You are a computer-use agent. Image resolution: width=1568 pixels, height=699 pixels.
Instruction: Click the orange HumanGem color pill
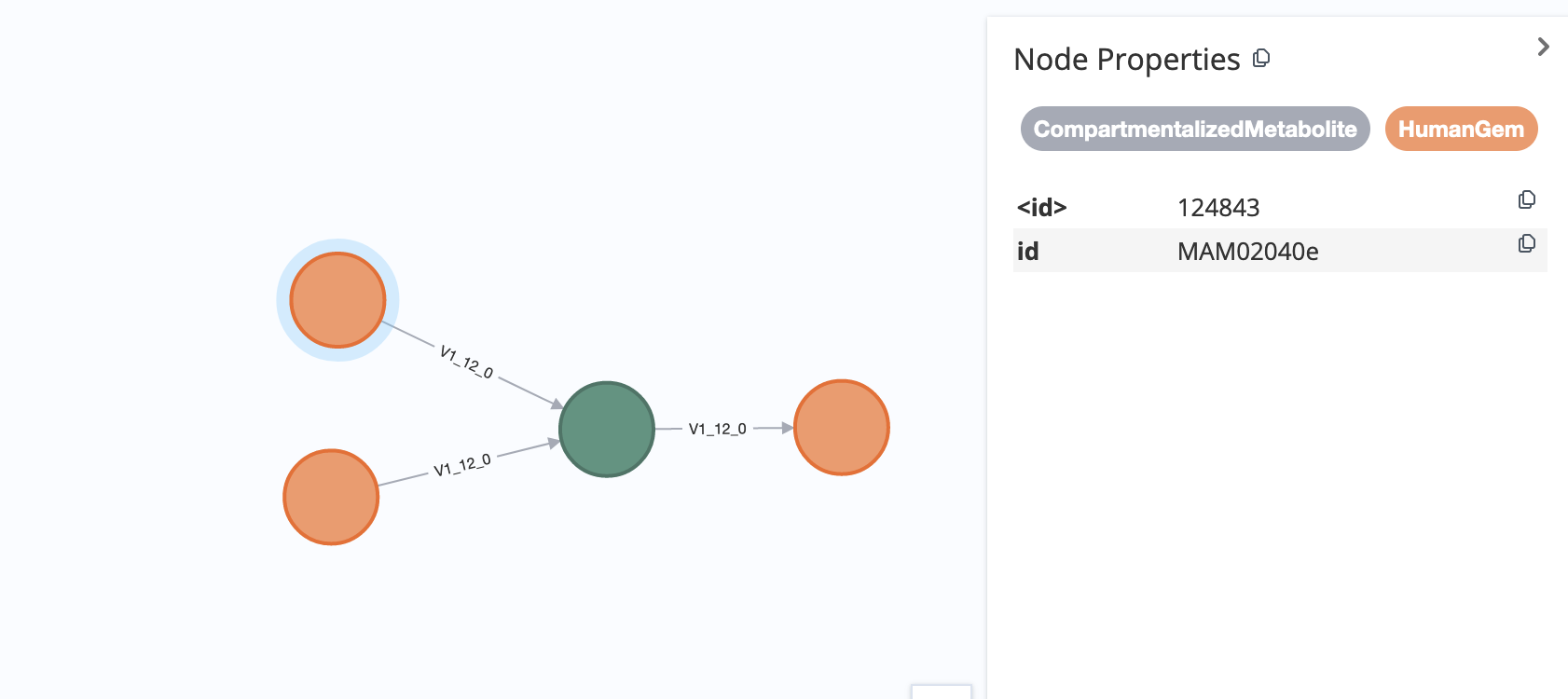(x=1461, y=129)
